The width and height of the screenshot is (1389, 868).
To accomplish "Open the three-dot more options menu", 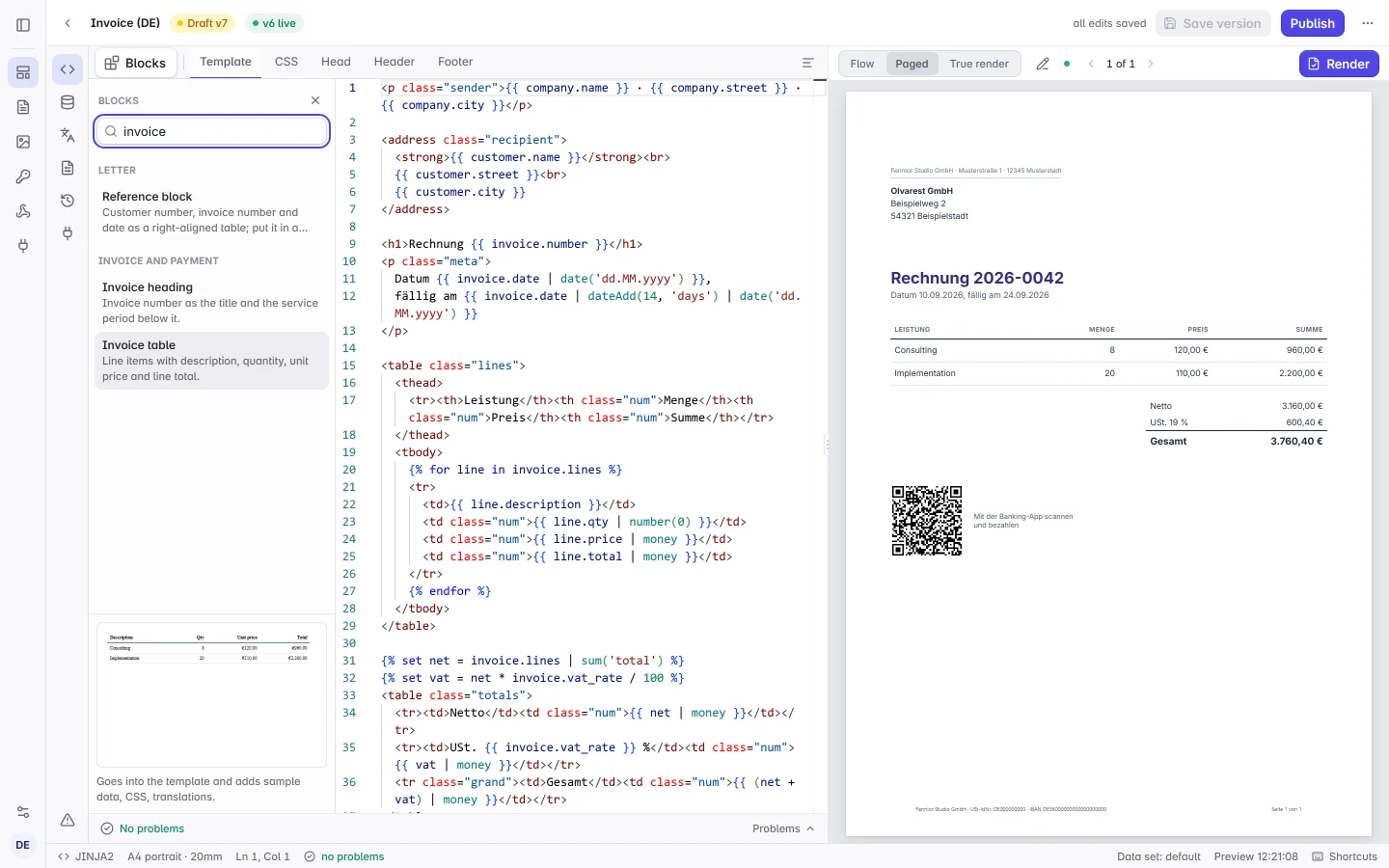I will point(1368,23).
